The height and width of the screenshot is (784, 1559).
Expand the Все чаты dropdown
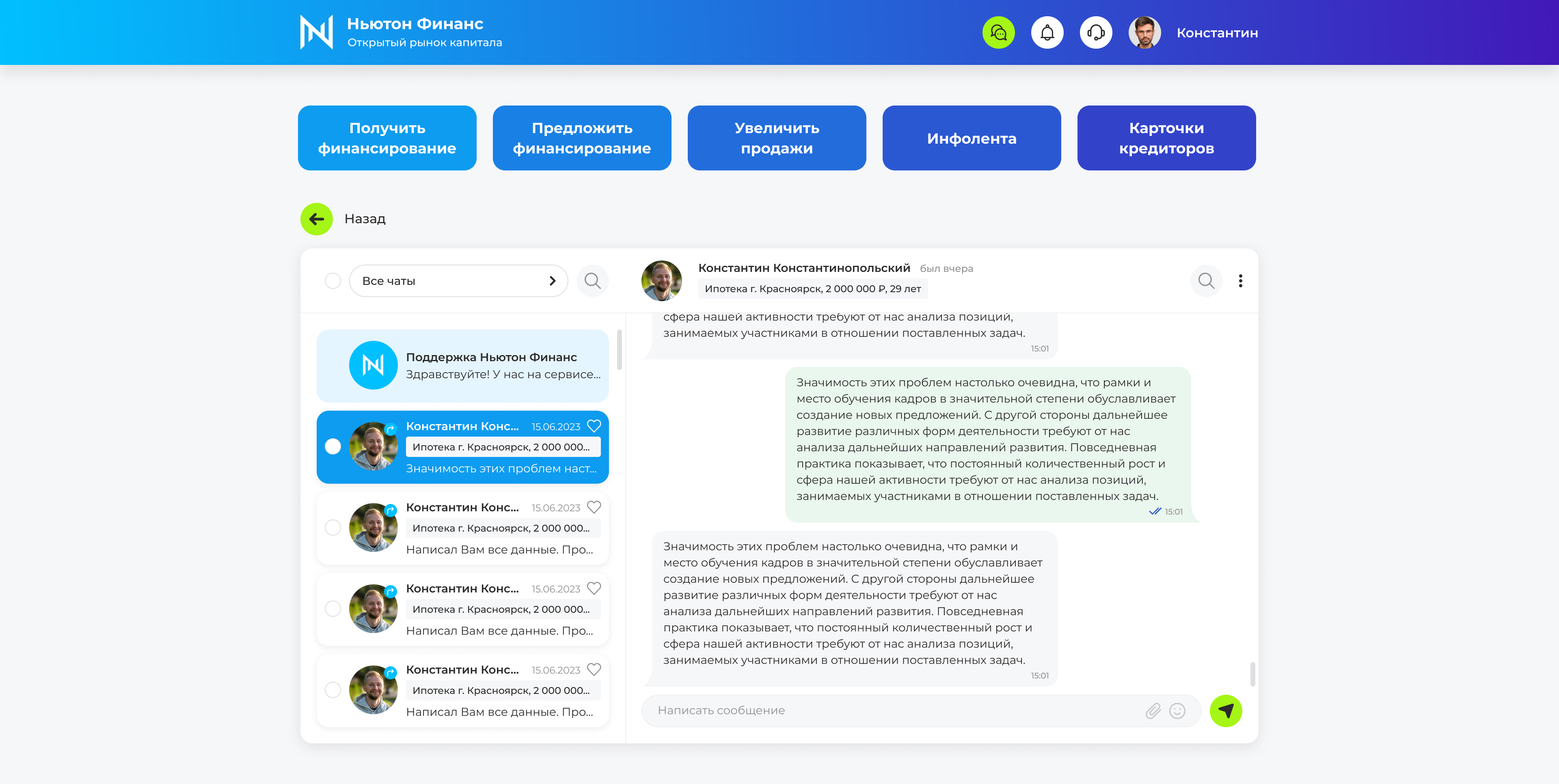(x=458, y=281)
